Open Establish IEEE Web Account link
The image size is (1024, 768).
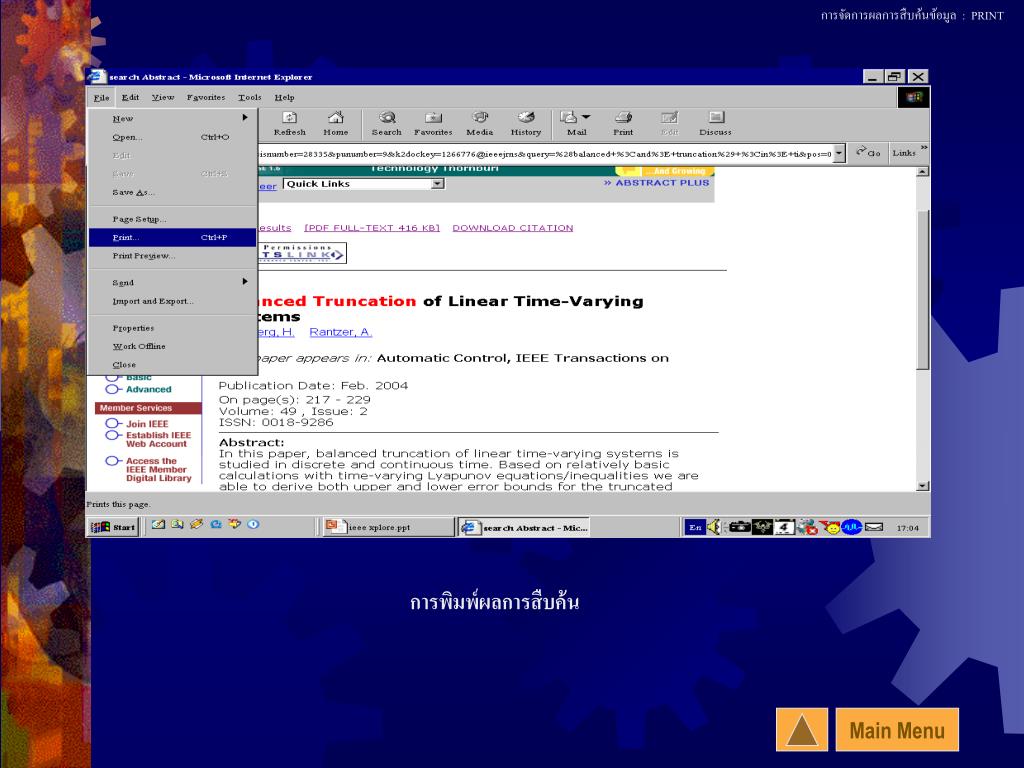click(158, 440)
